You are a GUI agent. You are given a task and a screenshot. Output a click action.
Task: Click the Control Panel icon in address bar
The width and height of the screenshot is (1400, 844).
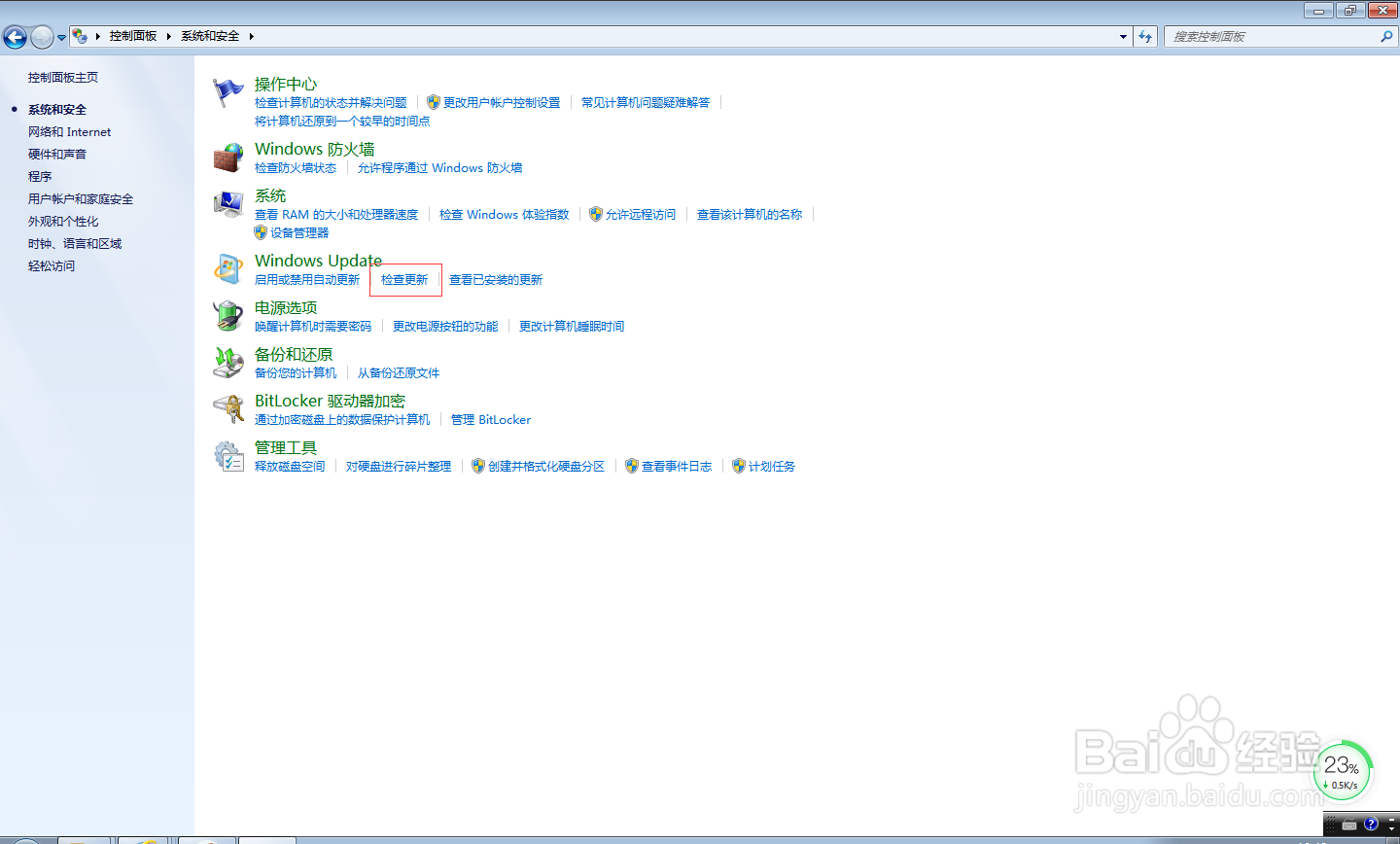80,36
